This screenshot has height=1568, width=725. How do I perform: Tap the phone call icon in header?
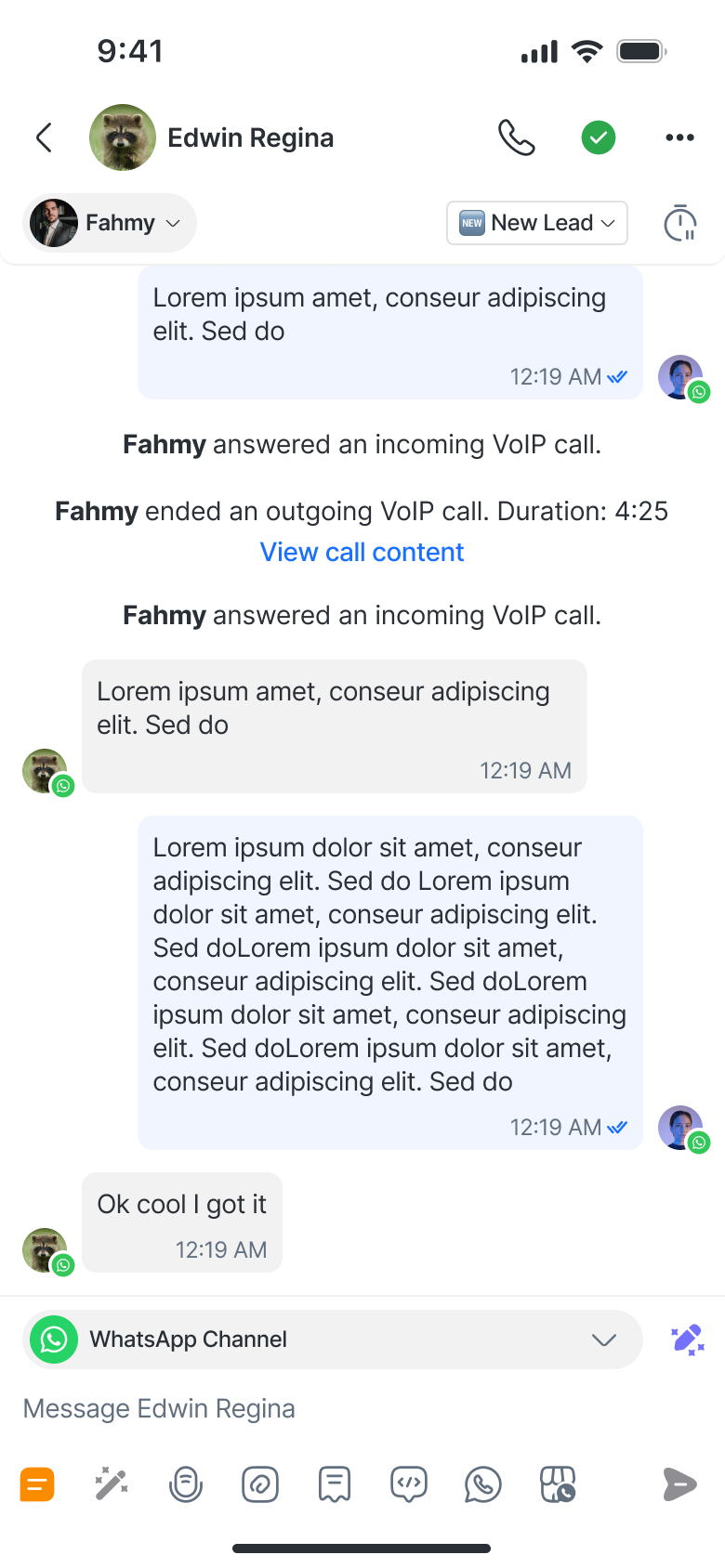point(517,137)
